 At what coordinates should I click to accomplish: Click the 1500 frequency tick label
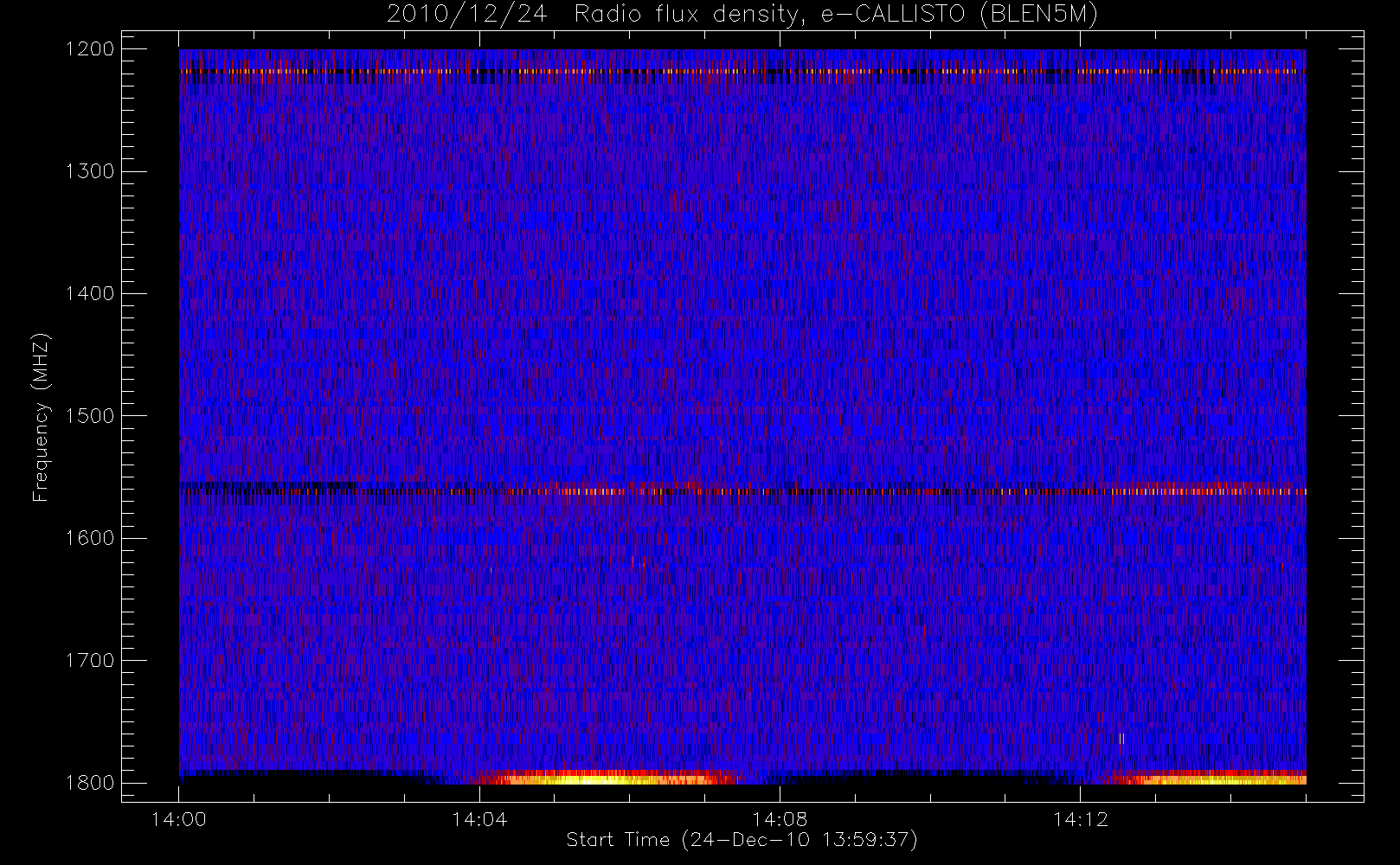click(90, 416)
